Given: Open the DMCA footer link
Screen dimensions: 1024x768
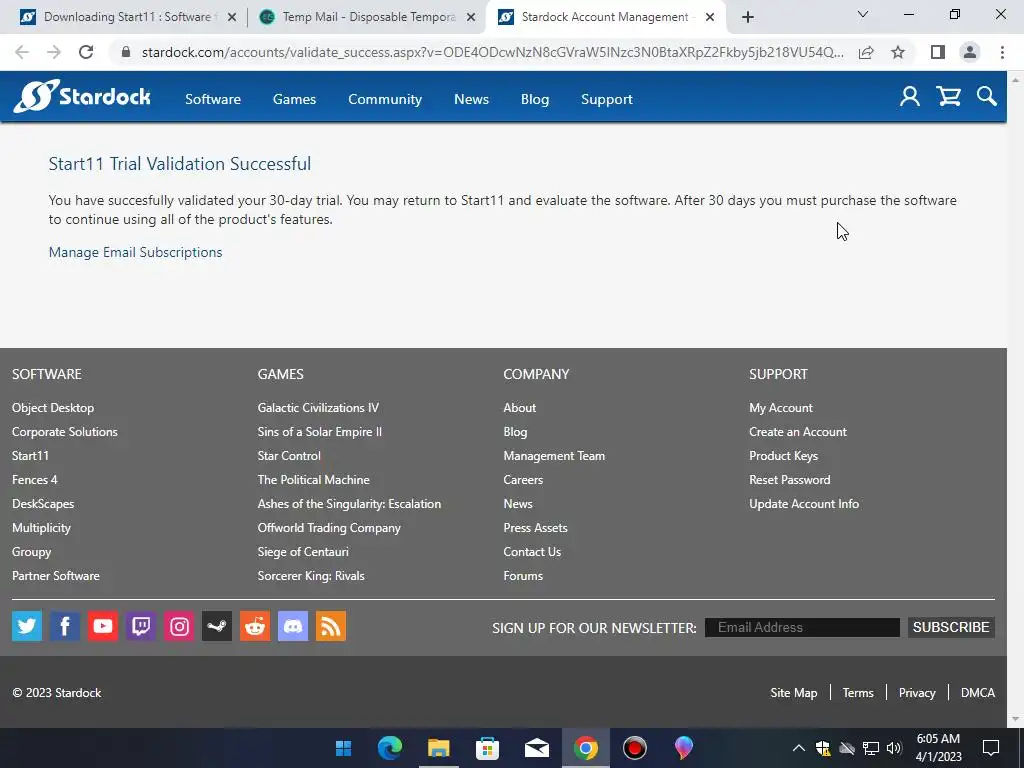Looking at the screenshot, I should click(978, 693).
